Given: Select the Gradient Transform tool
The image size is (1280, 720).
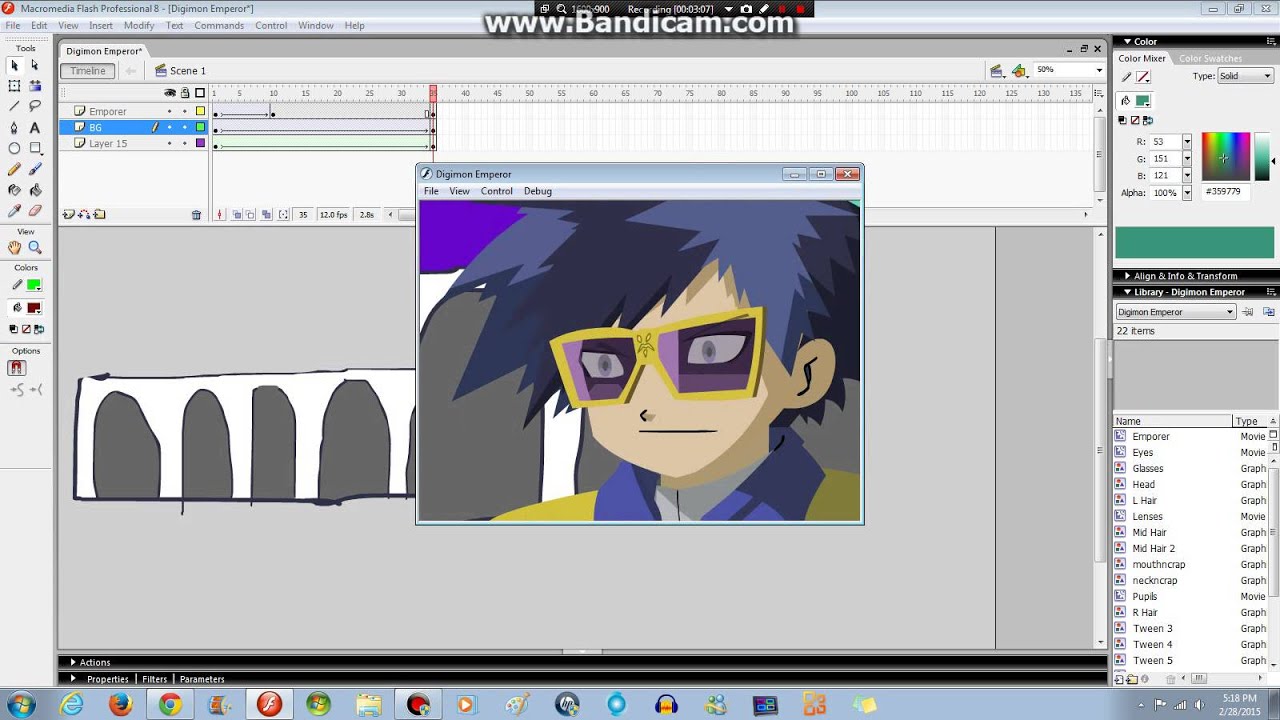Looking at the screenshot, I should pos(35,86).
